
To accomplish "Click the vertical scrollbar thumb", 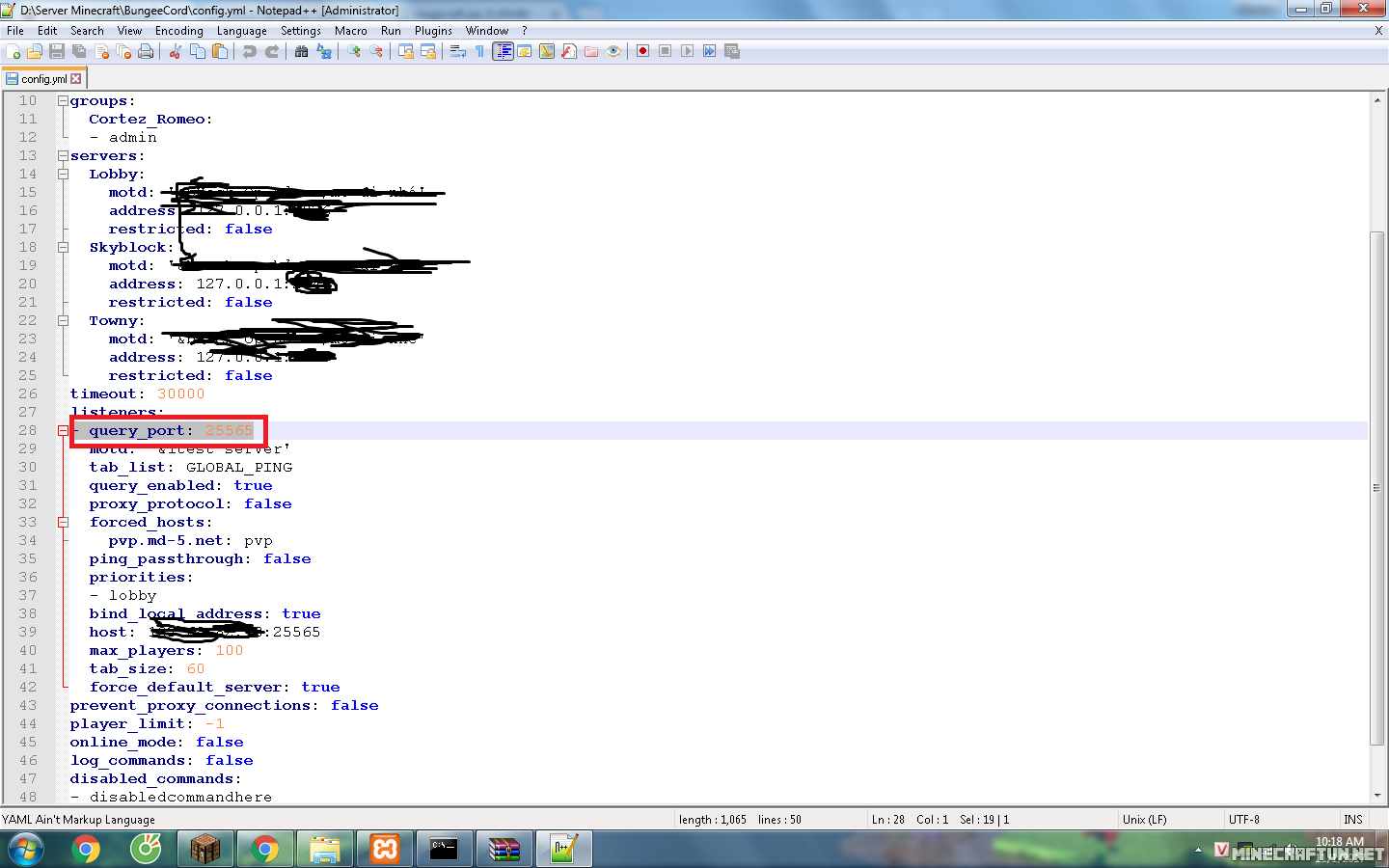I will pos(1377,488).
